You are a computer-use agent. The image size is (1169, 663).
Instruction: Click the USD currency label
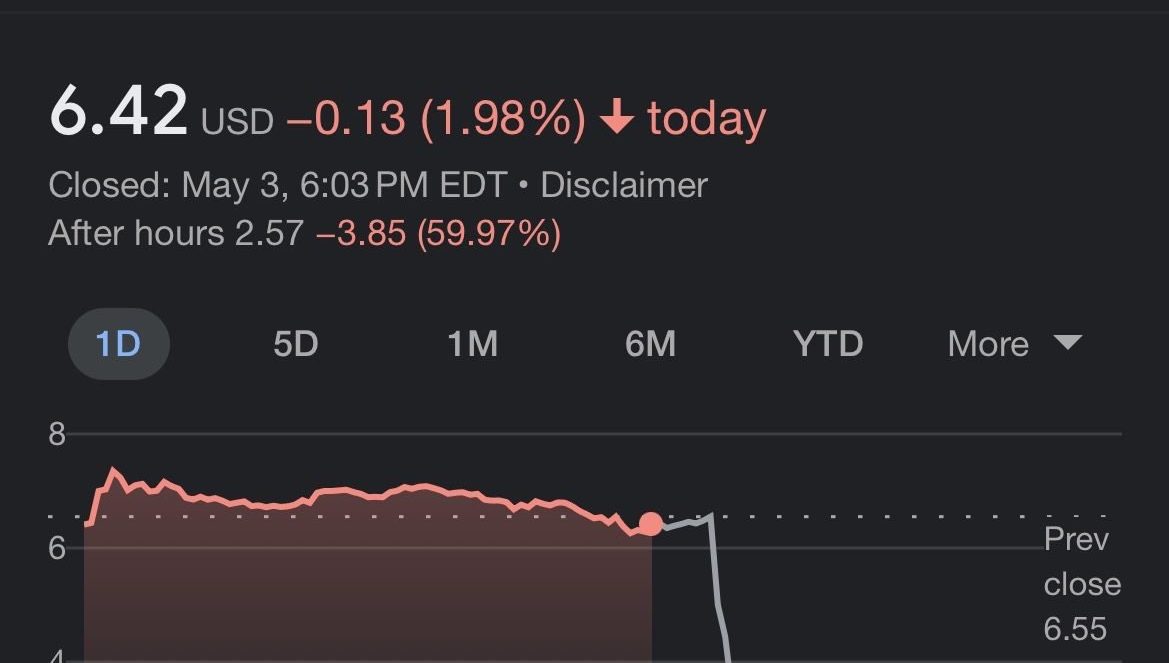click(x=237, y=122)
